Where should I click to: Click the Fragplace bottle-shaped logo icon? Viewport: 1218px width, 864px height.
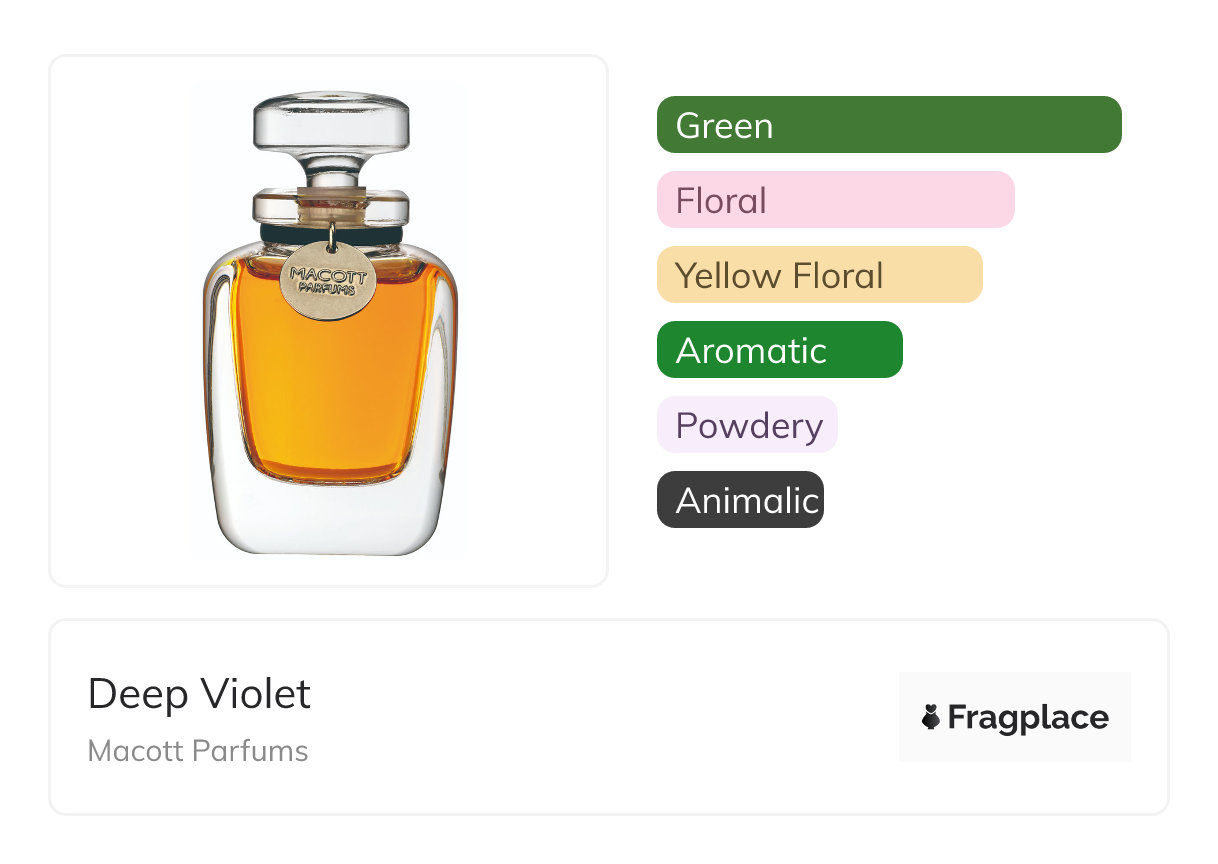tap(931, 717)
